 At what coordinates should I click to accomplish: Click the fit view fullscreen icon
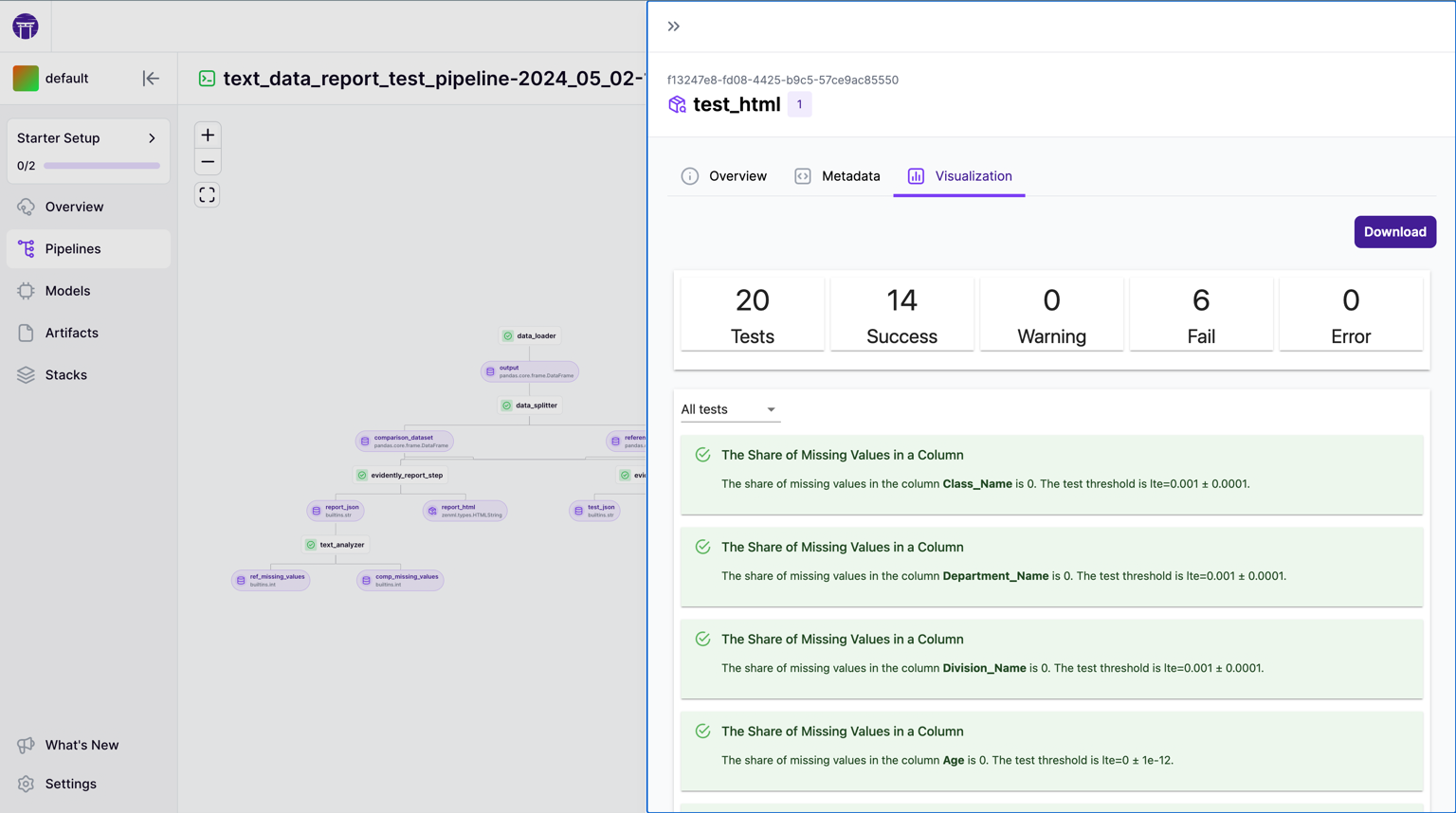[x=208, y=195]
